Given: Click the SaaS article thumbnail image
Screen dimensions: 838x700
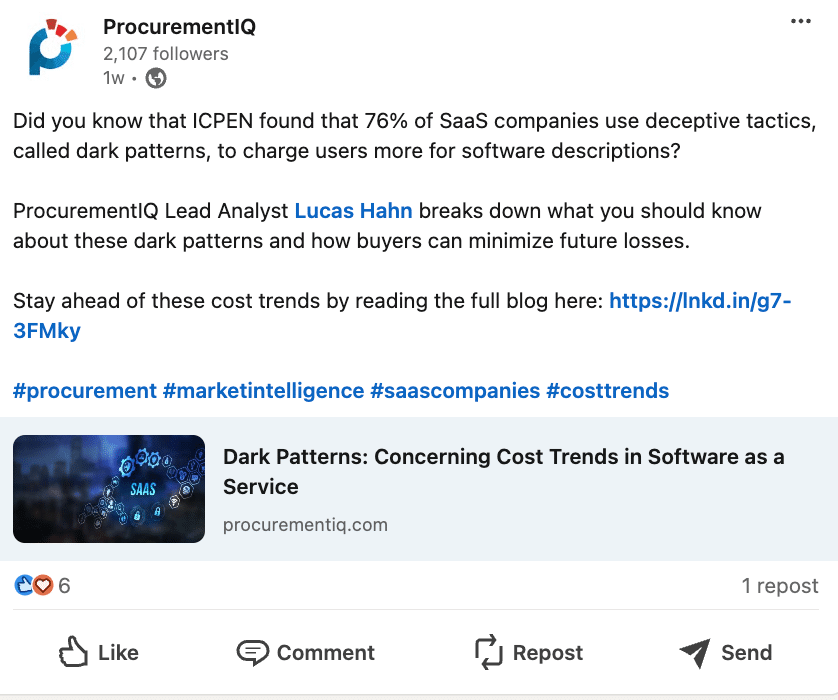Looking at the screenshot, I should pyautogui.click(x=108, y=488).
